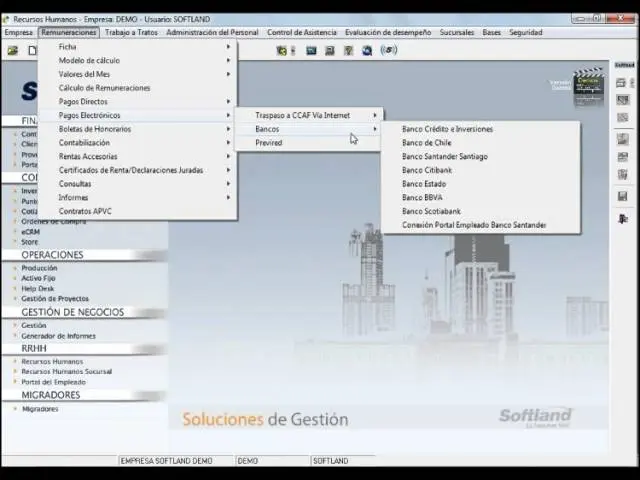This screenshot has width=640, height=480.
Task: Click the green open-folder toolbar icon
Action: coord(13,51)
